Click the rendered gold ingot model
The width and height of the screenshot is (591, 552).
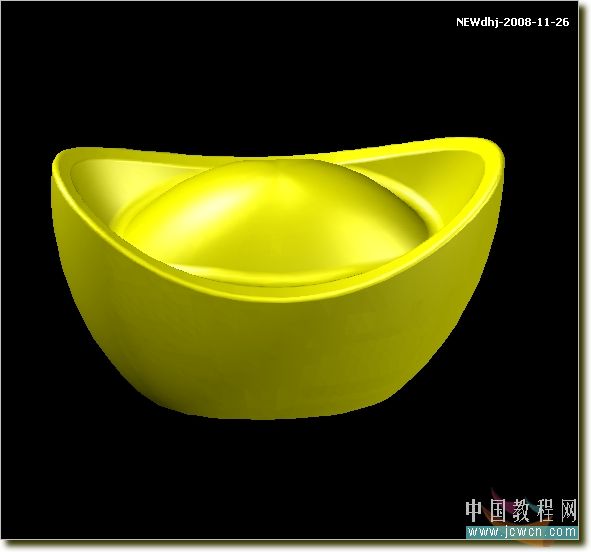point(278,279)
